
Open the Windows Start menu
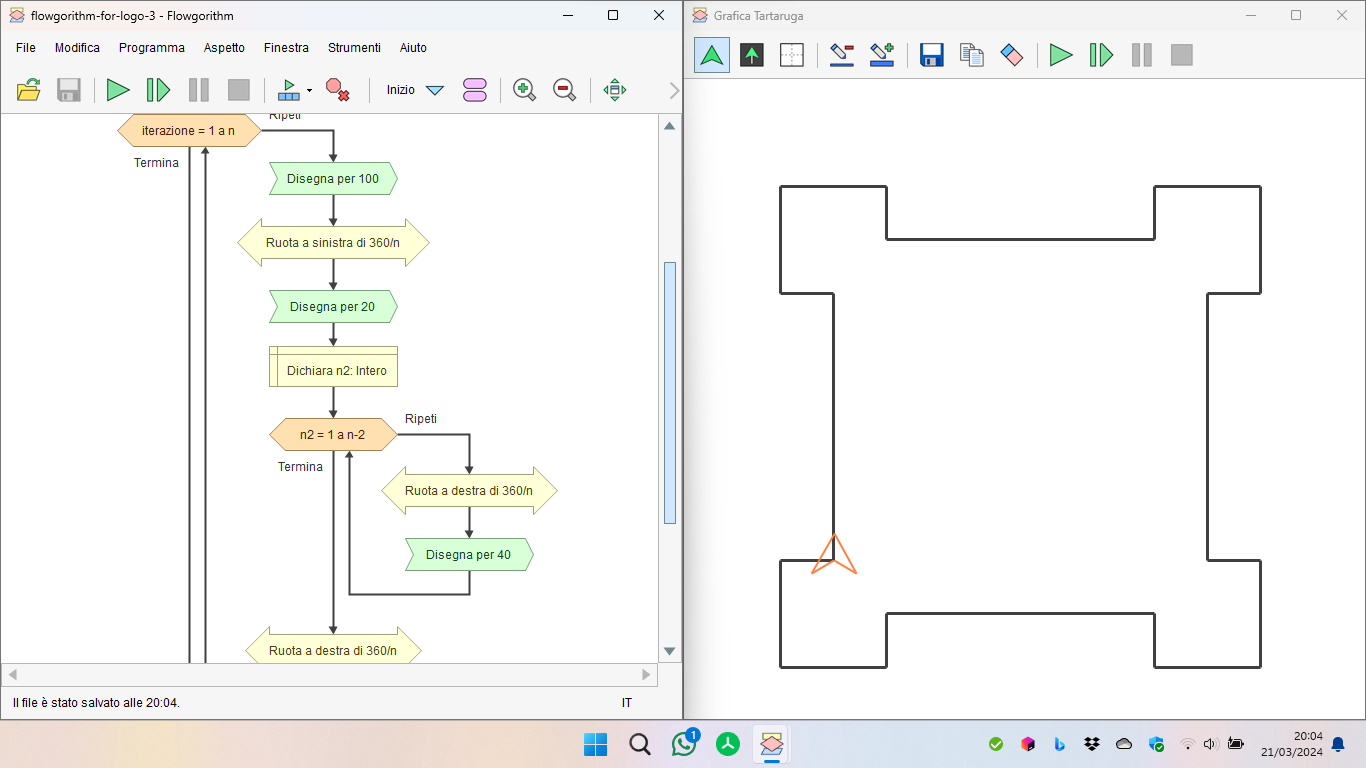(595, 744)
